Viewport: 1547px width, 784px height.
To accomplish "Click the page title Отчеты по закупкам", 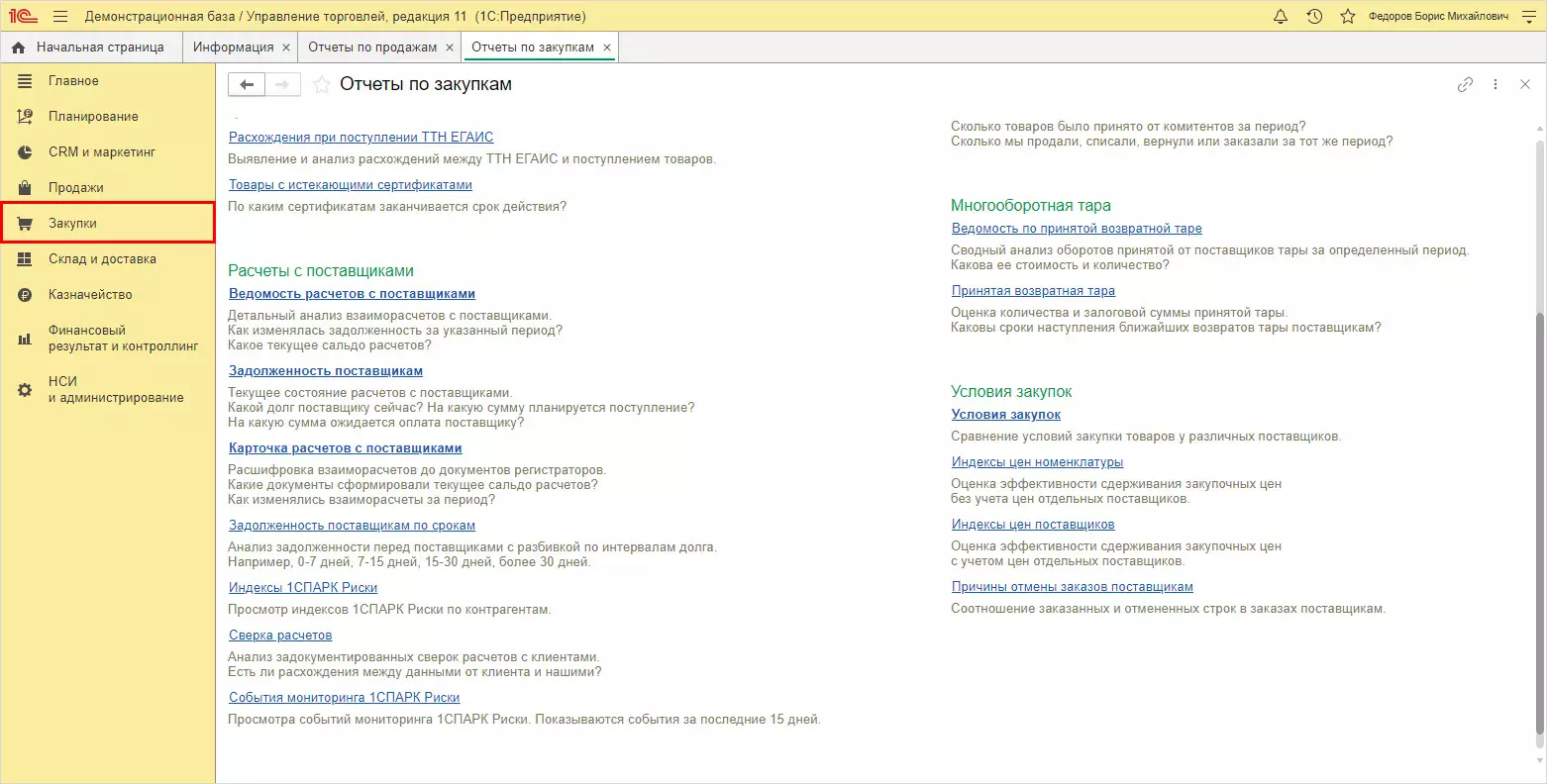I will pyautogui.click(x=426, y=84).
